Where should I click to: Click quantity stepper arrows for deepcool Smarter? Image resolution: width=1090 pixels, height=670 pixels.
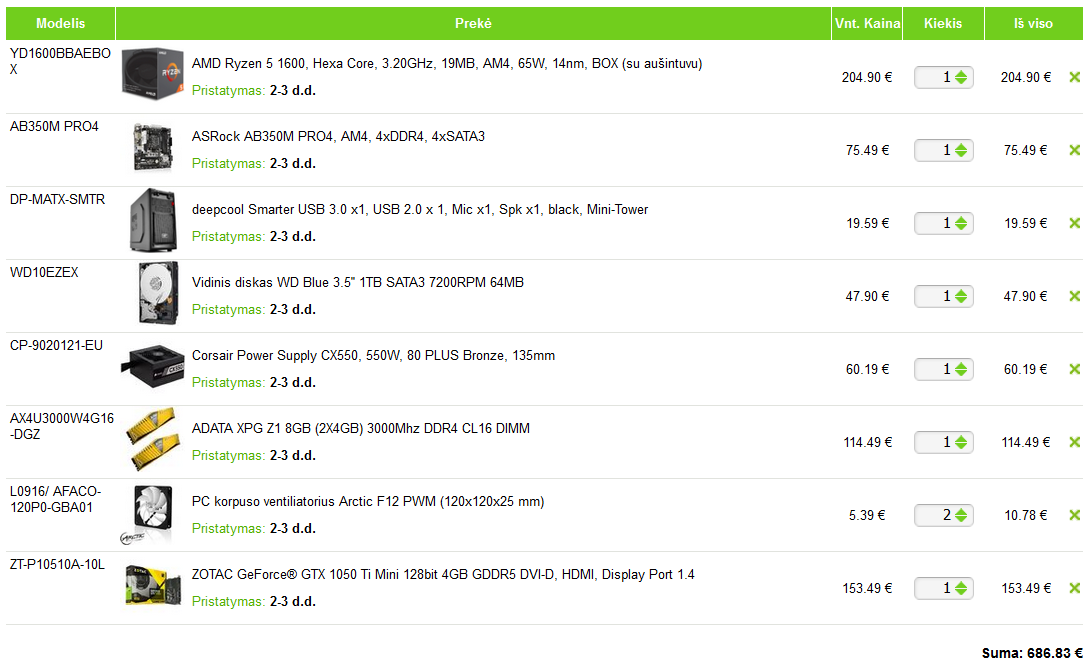(x=961, y=223)
